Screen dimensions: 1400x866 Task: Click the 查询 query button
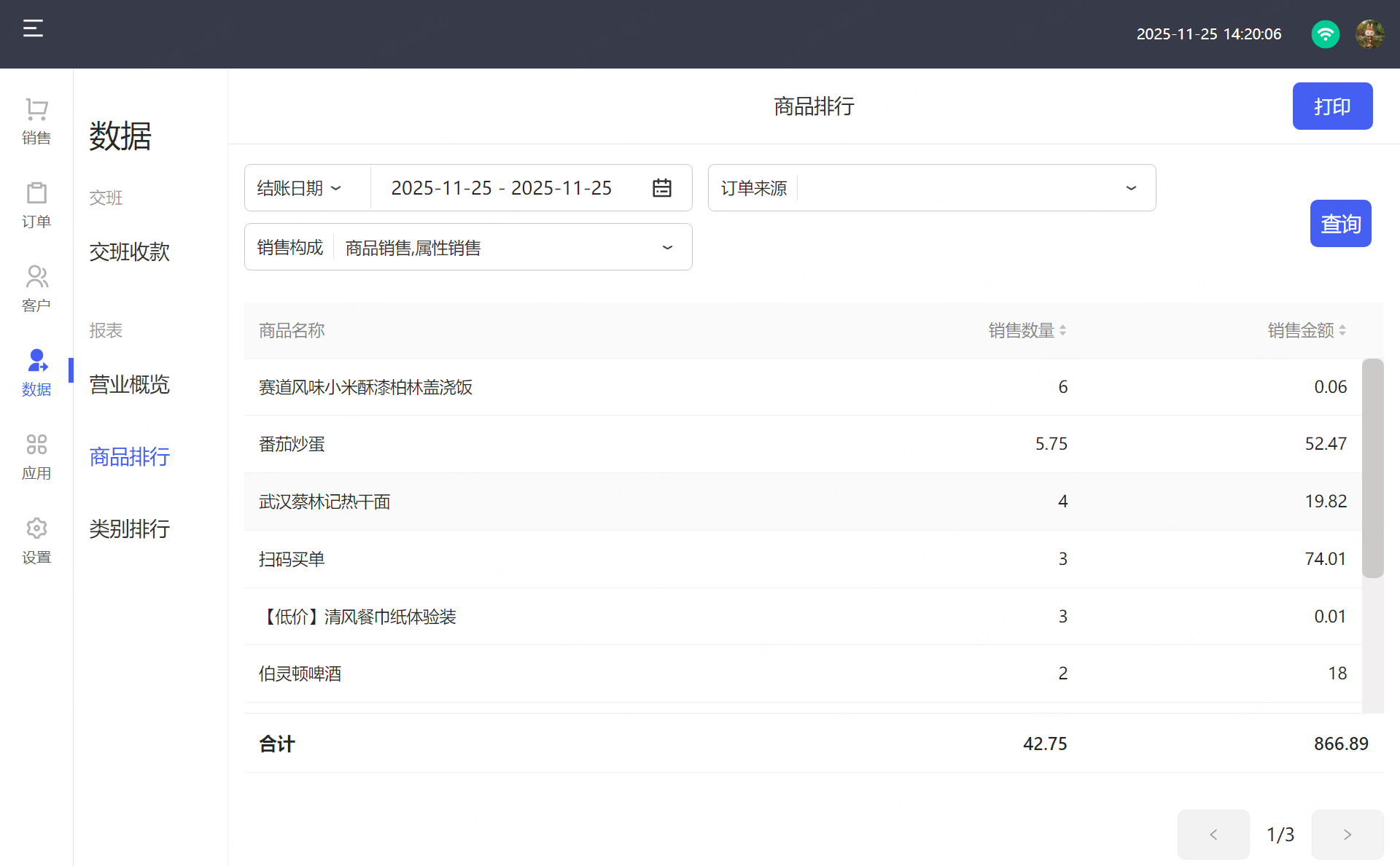pos(1340,224)
